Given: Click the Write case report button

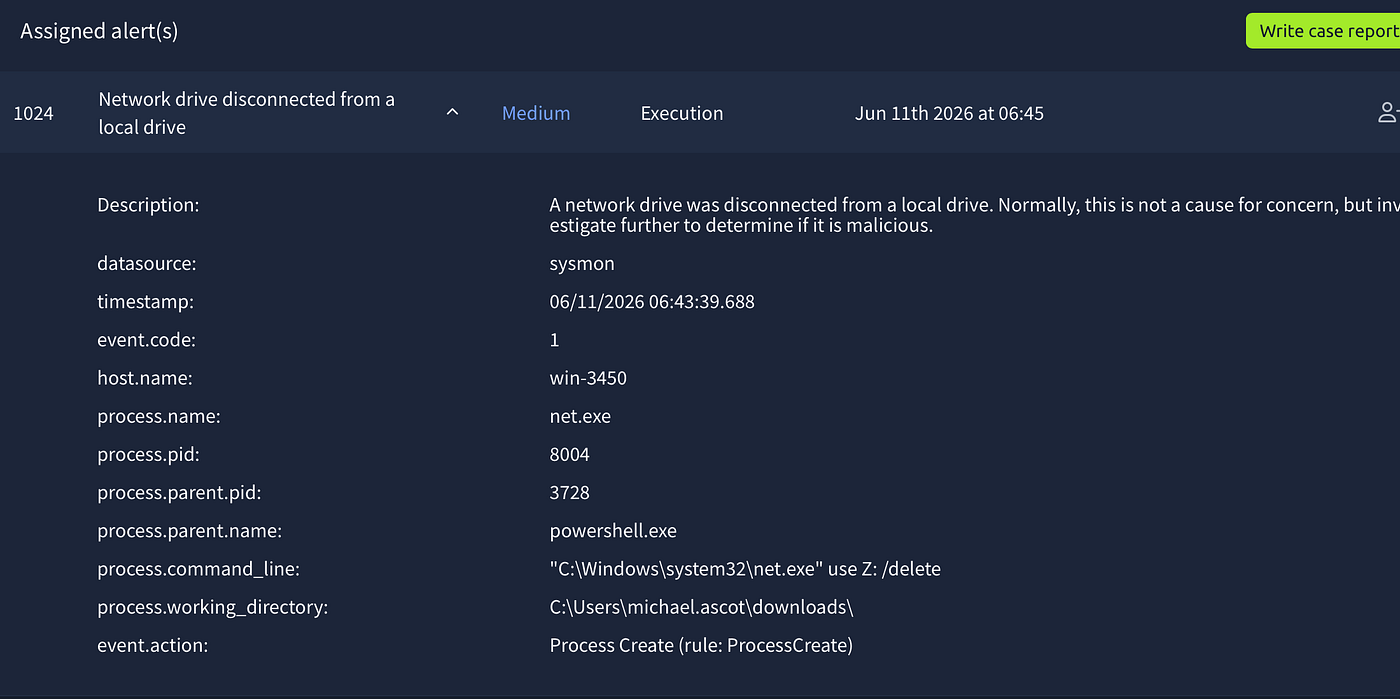Looking at the screenshot, I should click(x=1323, y=31).
